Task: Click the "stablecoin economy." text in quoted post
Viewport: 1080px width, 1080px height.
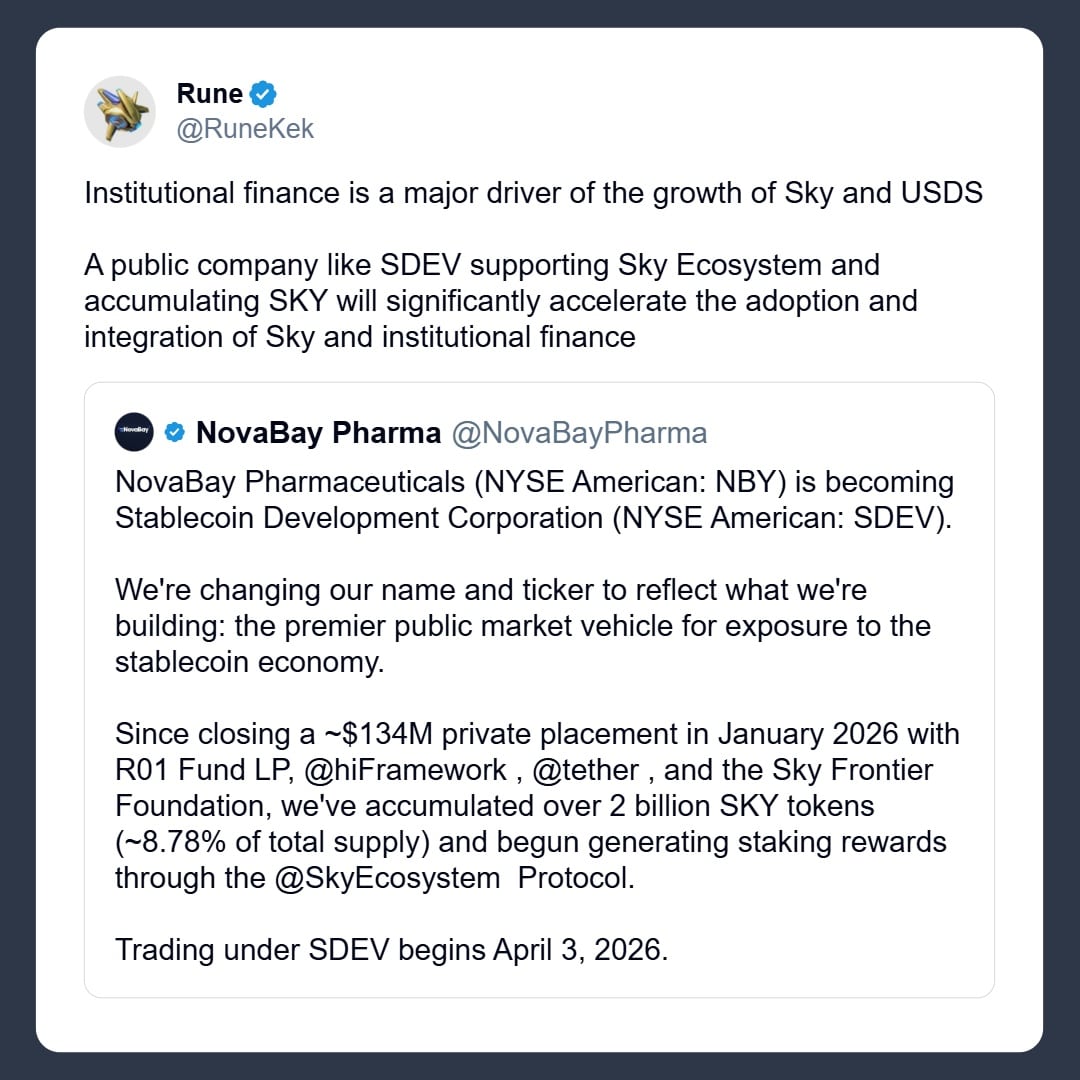Action: pos(249,662)
